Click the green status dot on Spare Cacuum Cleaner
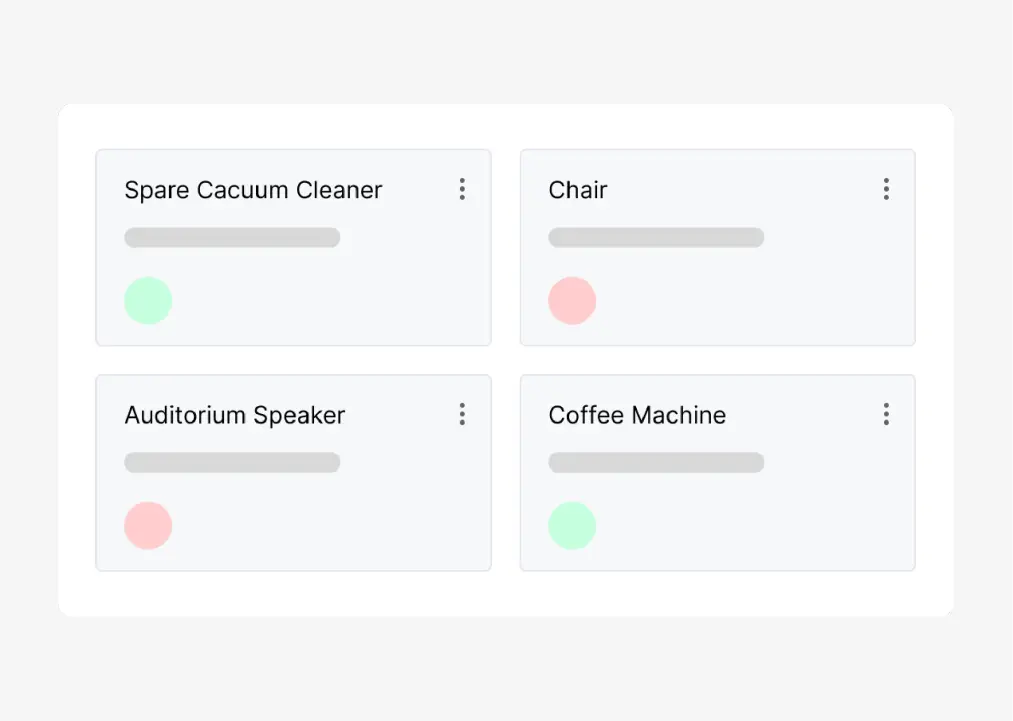 (148, 301)
